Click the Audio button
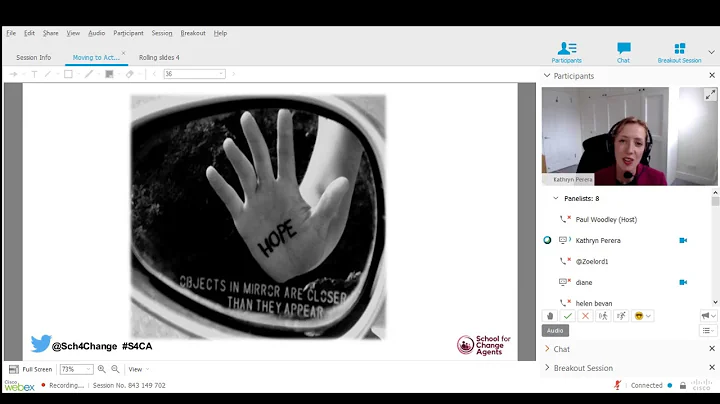 [555, 331]
